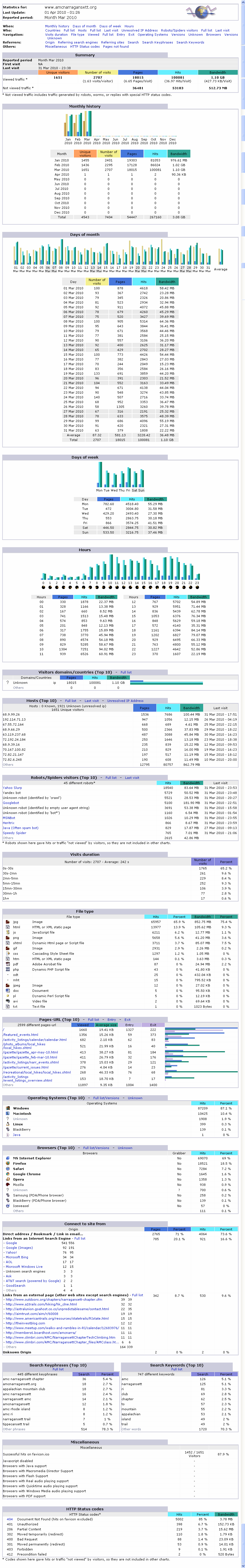Open the Miscellaneous navigation link
This screenshot has height=1568, width=245.
pos(56,46)
